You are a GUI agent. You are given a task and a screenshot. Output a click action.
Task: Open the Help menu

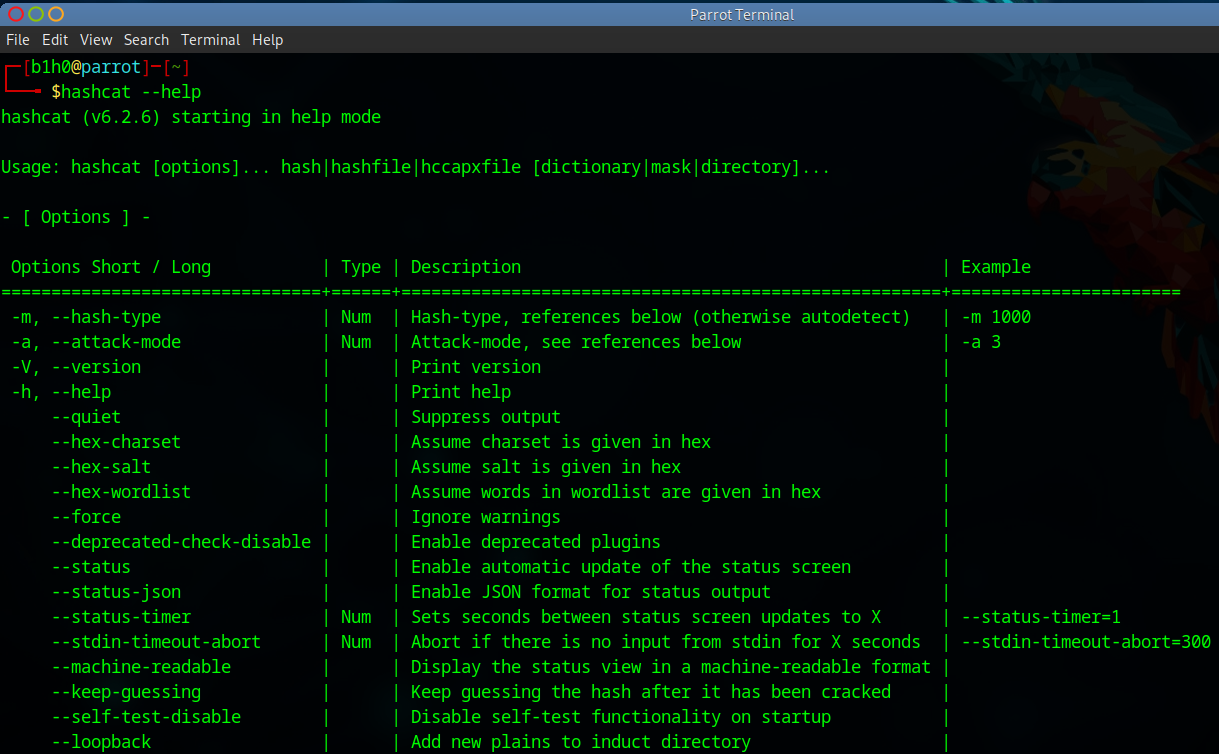[x=267, y=40]
